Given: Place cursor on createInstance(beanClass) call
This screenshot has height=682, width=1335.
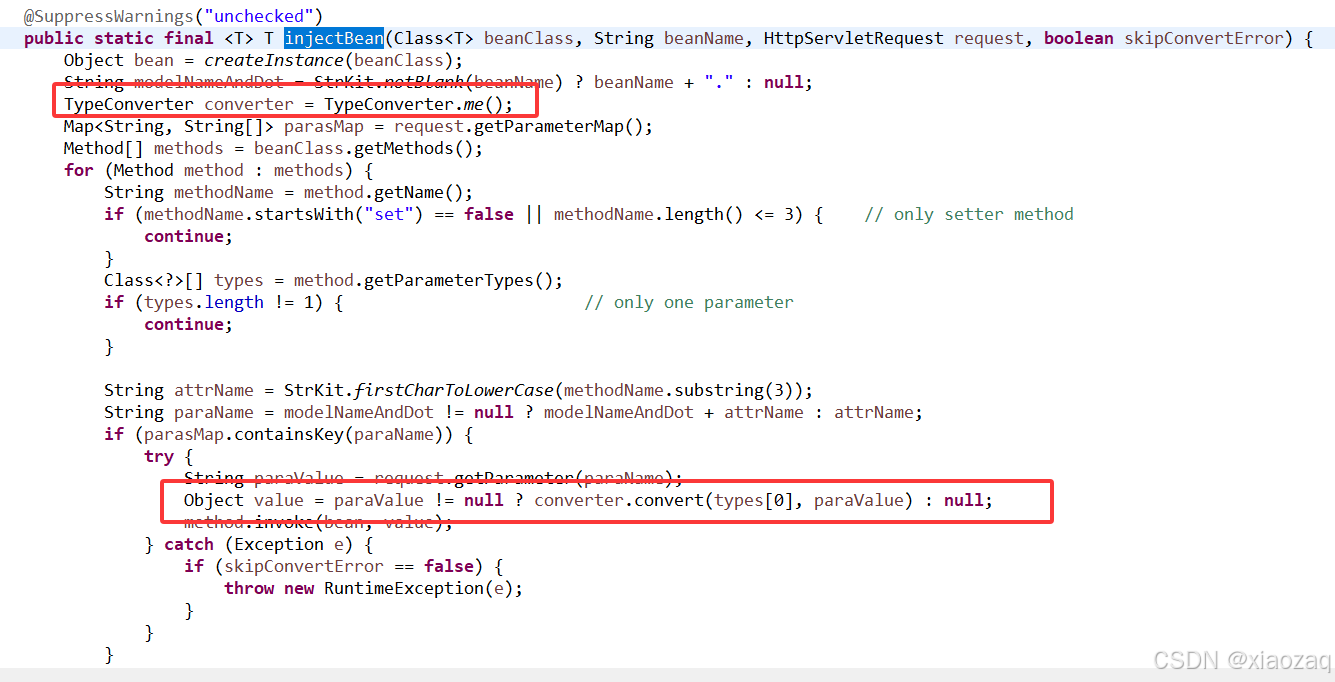Looking at the screenshot, I should (x=330, y=60).
